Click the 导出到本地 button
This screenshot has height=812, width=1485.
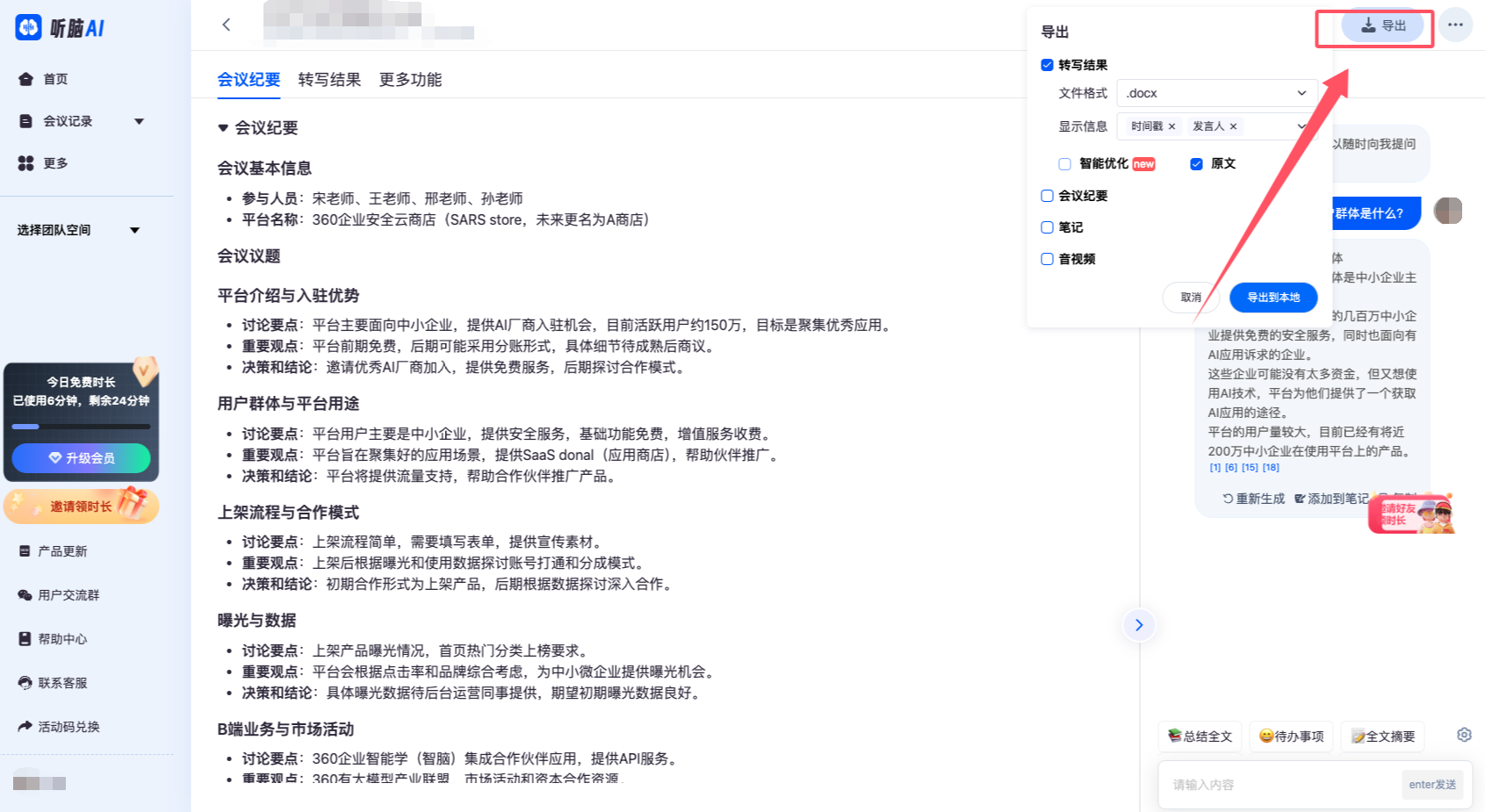click(x=1272, y=298)
